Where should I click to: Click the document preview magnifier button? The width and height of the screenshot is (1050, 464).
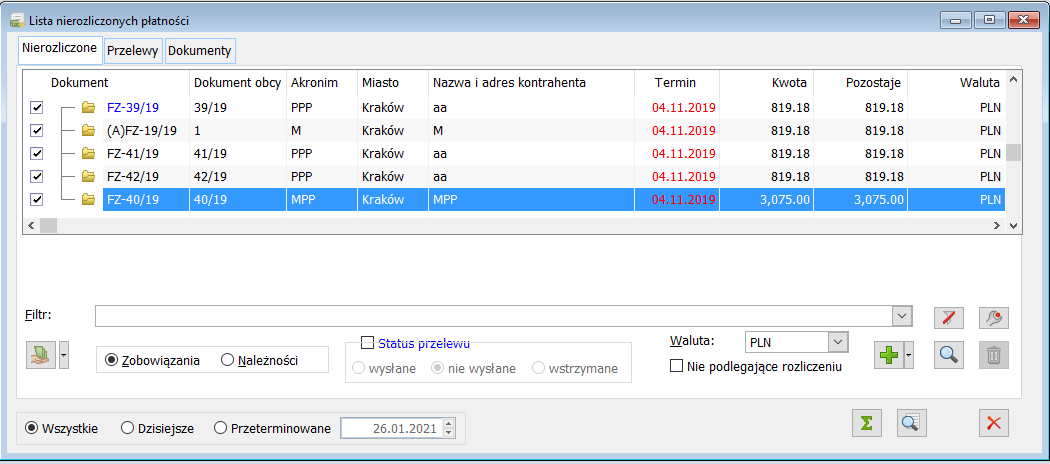(x=911, y=423)
